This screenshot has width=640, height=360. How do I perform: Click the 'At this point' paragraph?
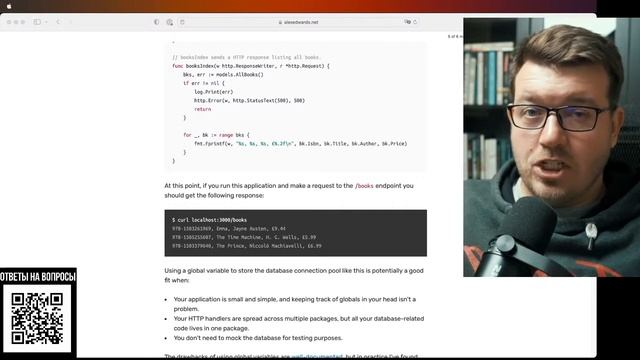[289, 191]
